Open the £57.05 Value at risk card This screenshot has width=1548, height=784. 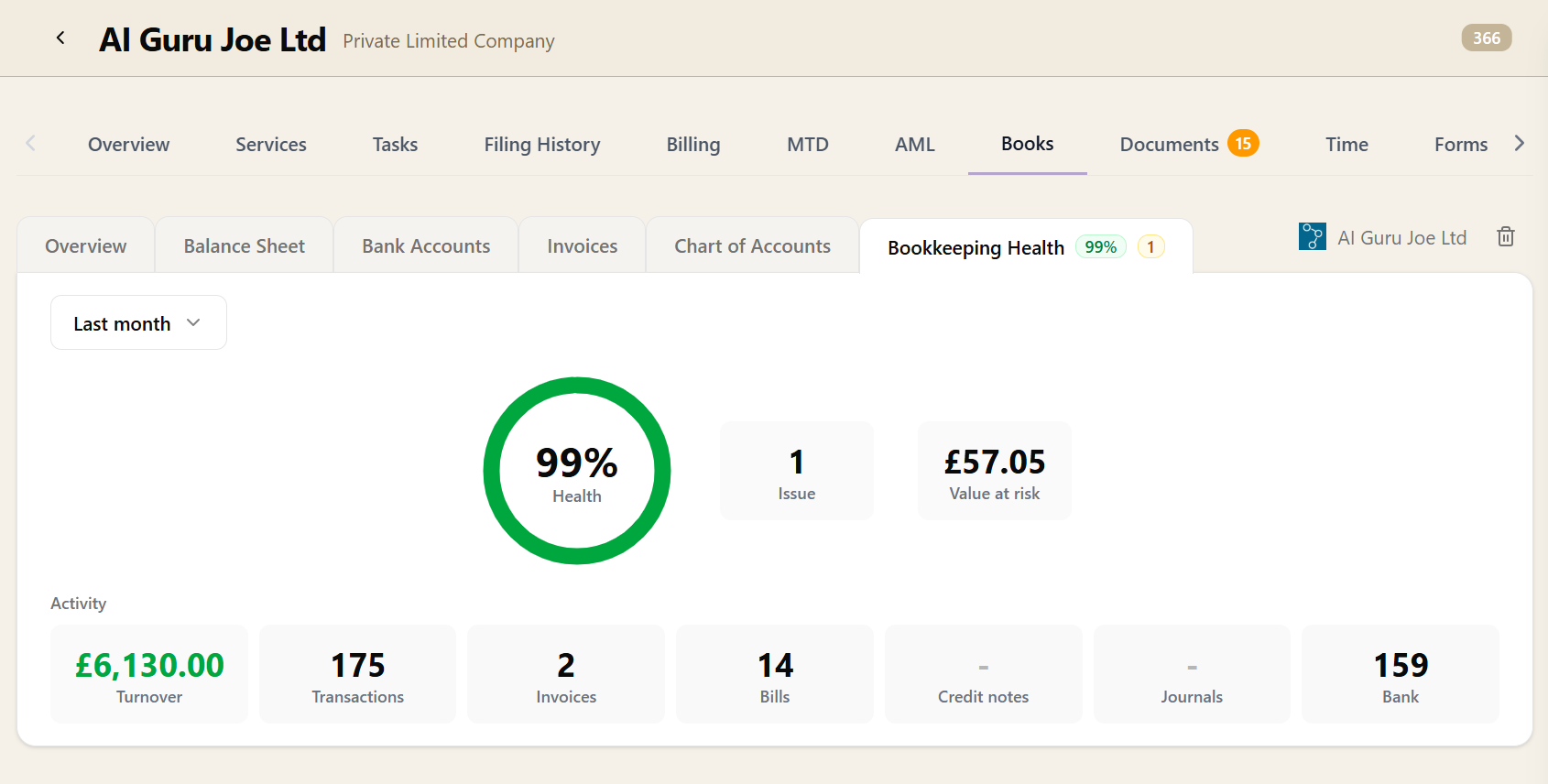pyautogui.click(x=995, y=471)
